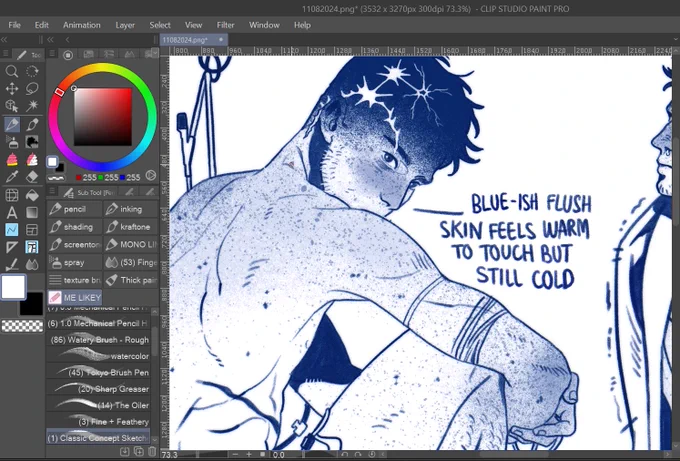Choose the Sharp Greaser brush
Viewport: 680px width, 461px height.
pos(98,389)
